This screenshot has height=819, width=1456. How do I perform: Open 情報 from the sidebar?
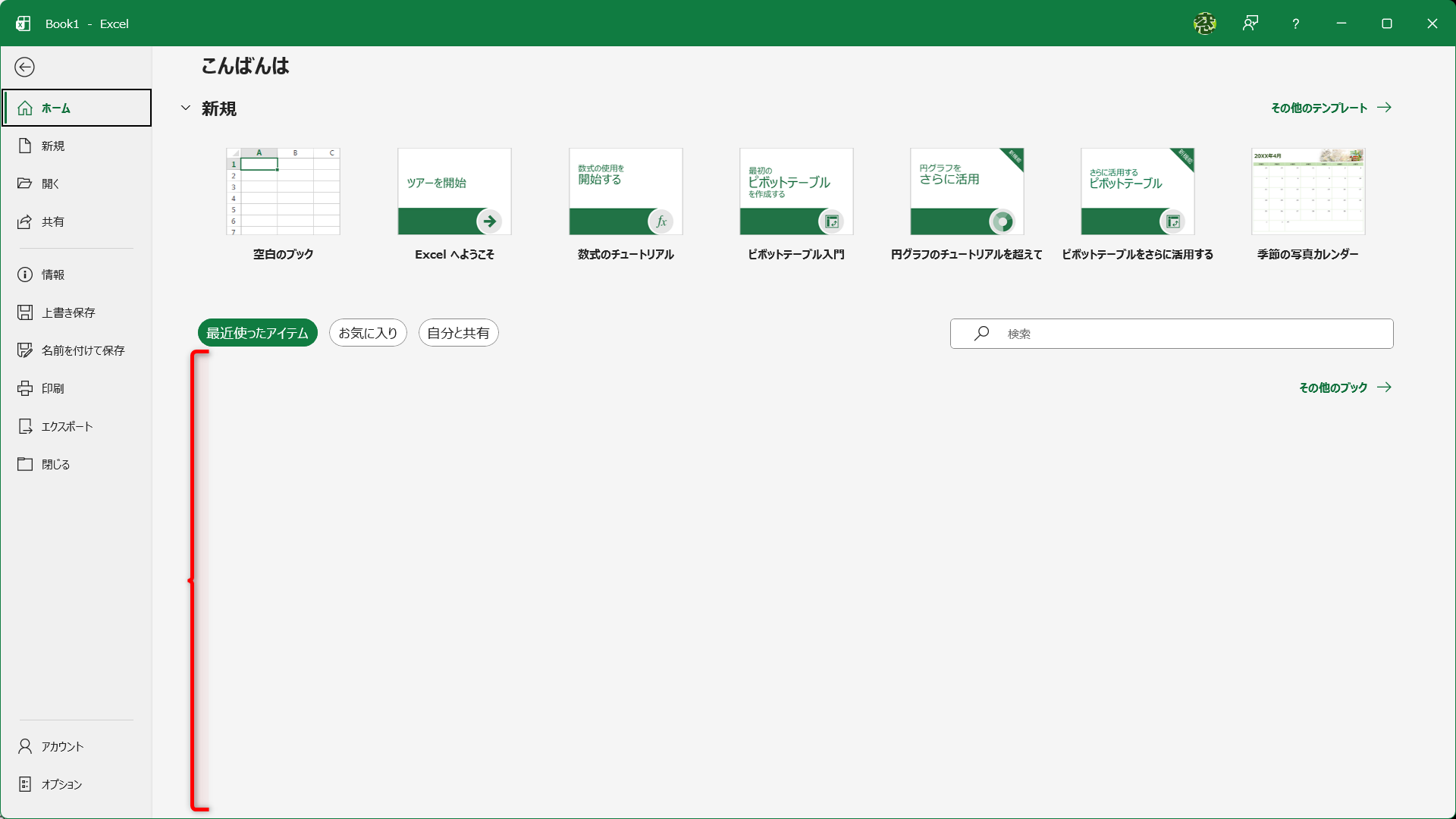(55, 275)
